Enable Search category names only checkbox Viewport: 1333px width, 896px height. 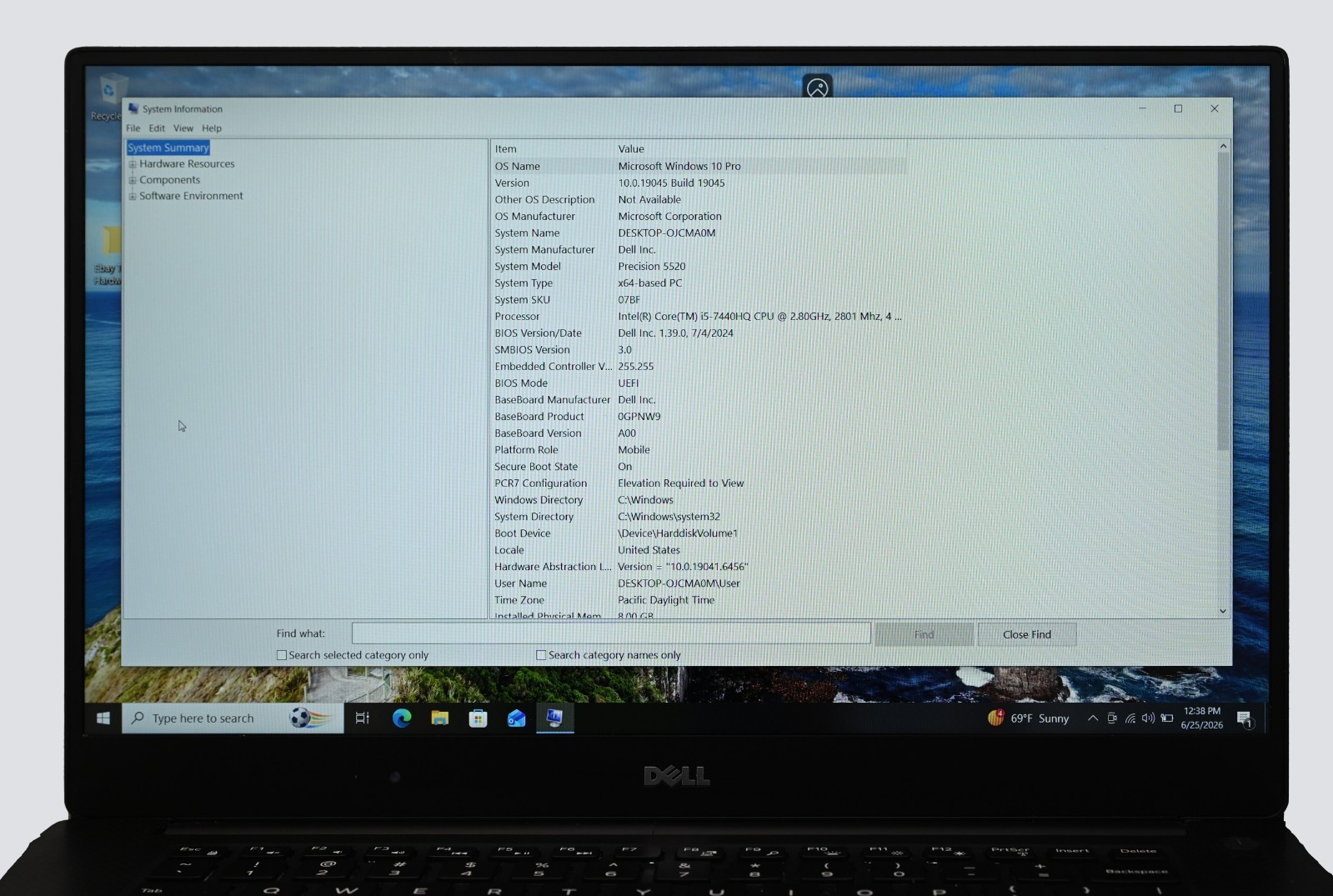point(541,655)
